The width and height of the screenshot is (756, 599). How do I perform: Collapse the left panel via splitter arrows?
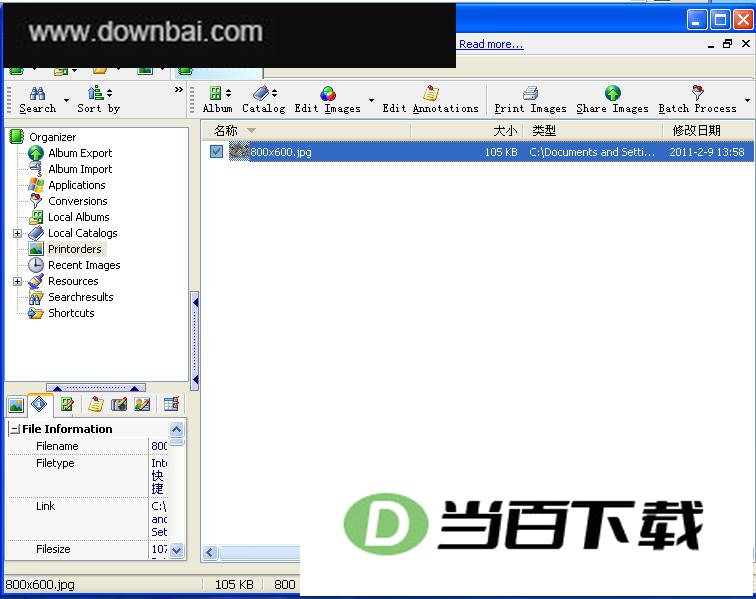point(195,339)
